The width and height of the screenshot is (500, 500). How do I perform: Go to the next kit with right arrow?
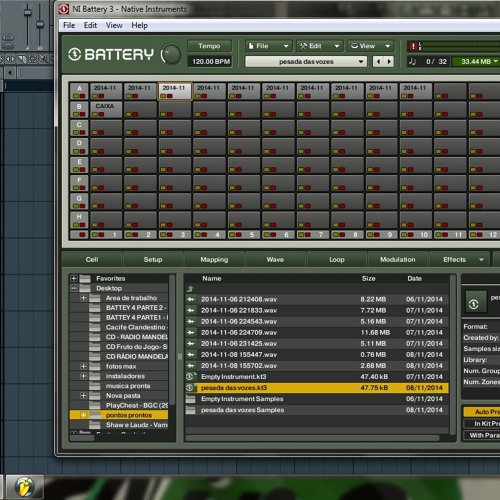[x=389, y=61]
